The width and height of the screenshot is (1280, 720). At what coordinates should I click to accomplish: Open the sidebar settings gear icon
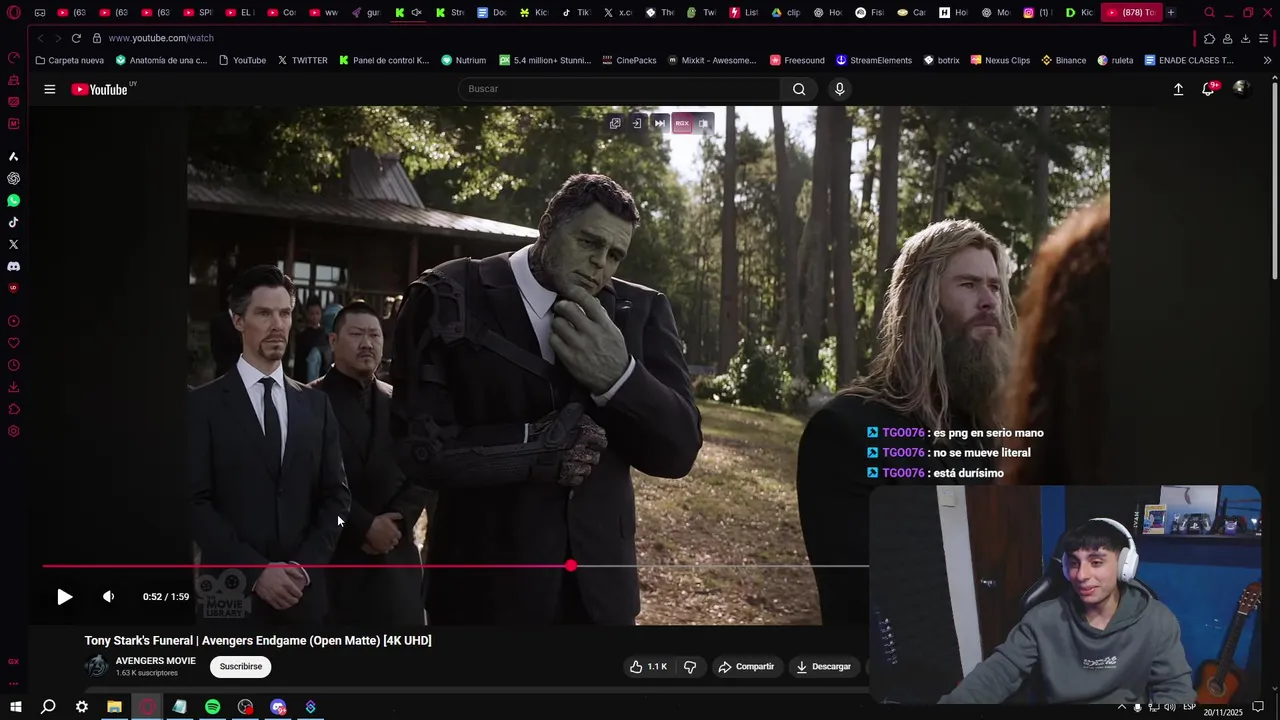point(13,431)
